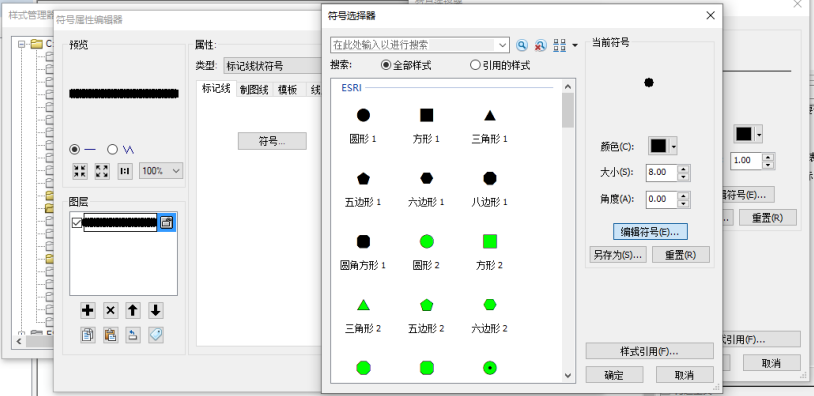Click the copy layer icon
This screenshot has width=814, height=396.
(x=88, y=335)
